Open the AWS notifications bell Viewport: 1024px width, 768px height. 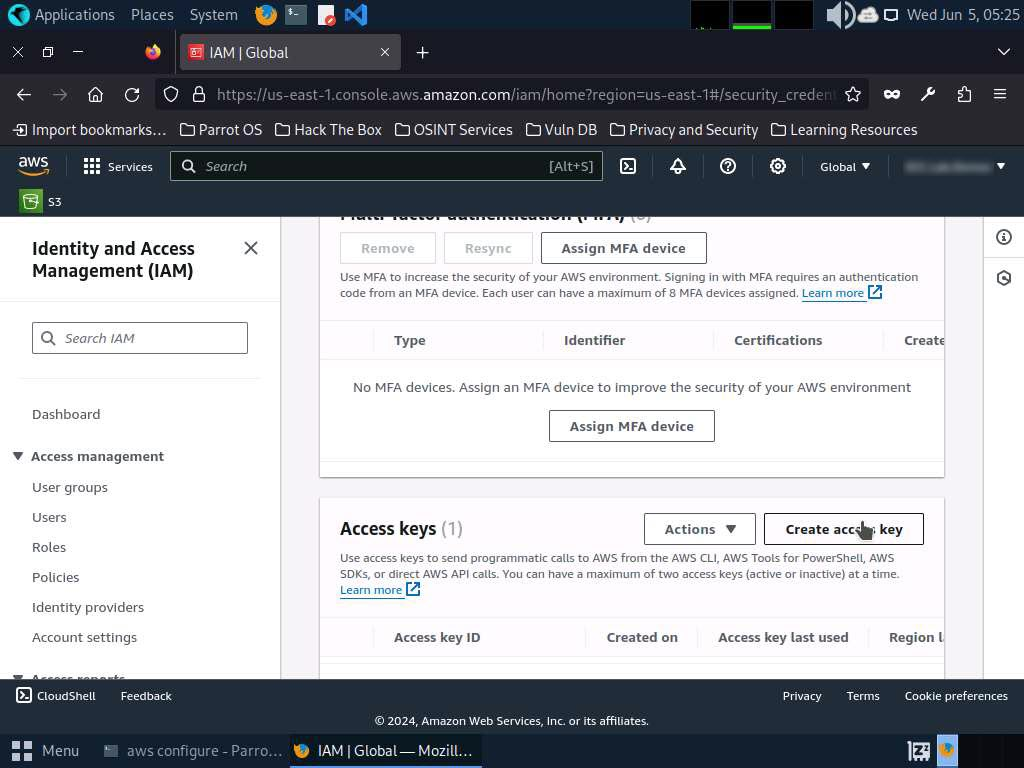click(678, 167)
